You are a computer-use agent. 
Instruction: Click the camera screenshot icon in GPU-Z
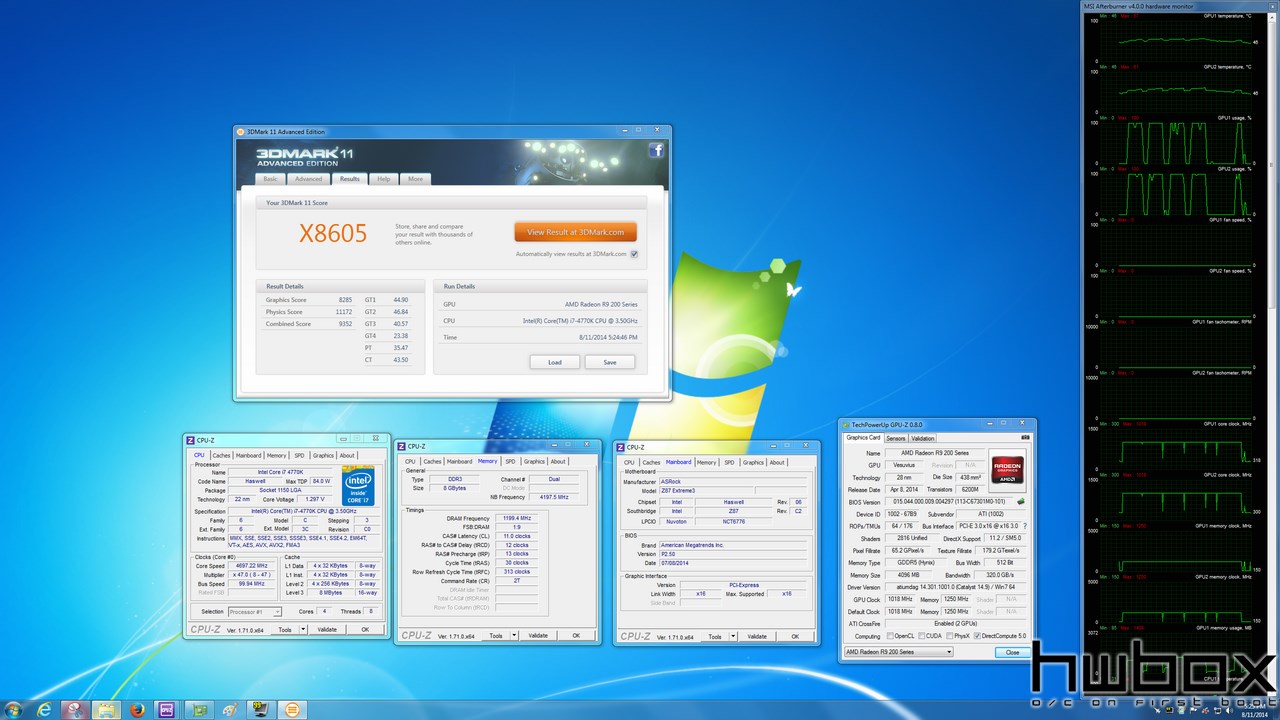1025,437
